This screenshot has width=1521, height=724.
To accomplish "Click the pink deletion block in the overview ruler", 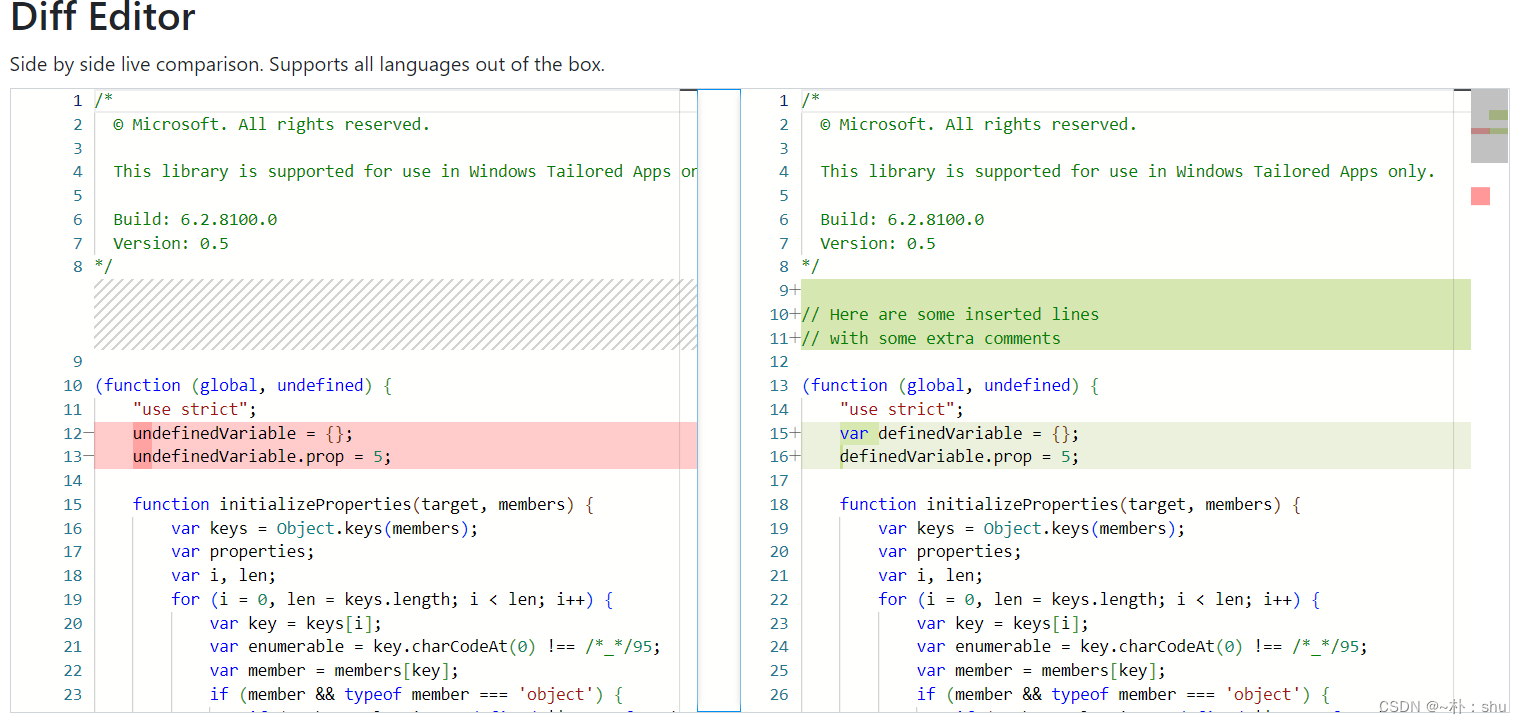I will pyautogui.click(x=1480, y=196).
